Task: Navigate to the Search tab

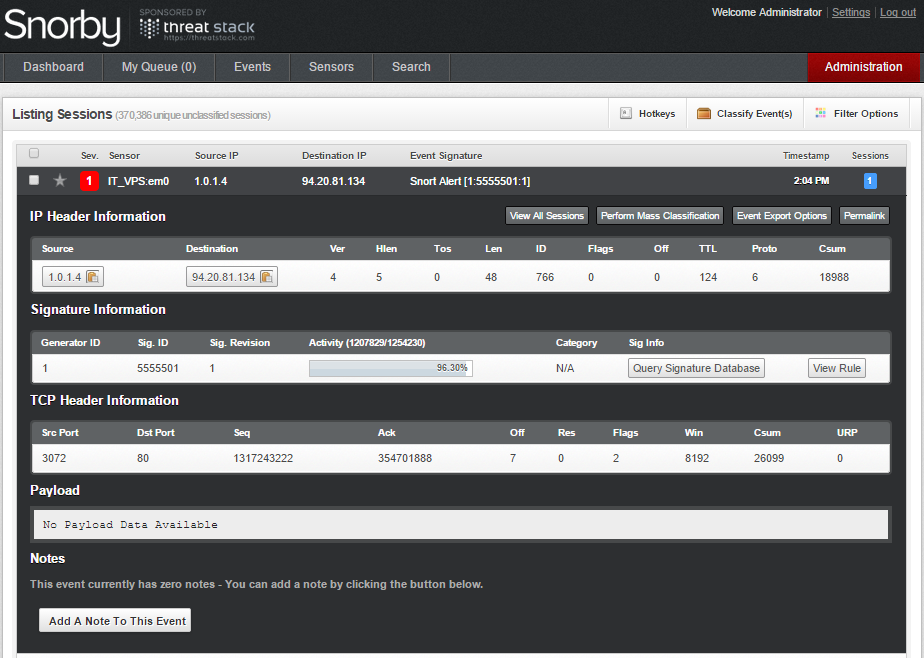Action: (411, 67)
